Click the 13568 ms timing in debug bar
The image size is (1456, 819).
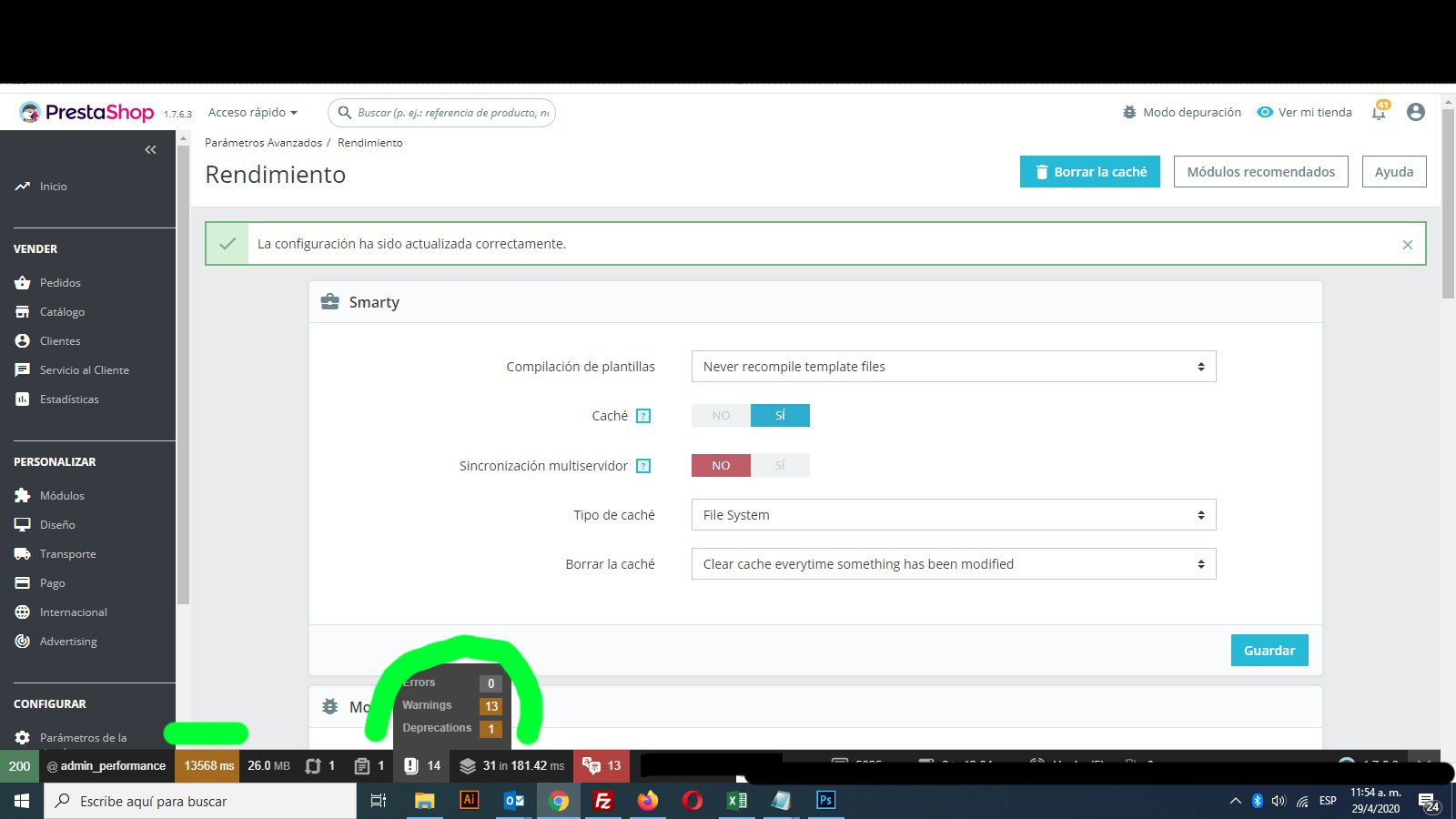click(x=208, y=766)
